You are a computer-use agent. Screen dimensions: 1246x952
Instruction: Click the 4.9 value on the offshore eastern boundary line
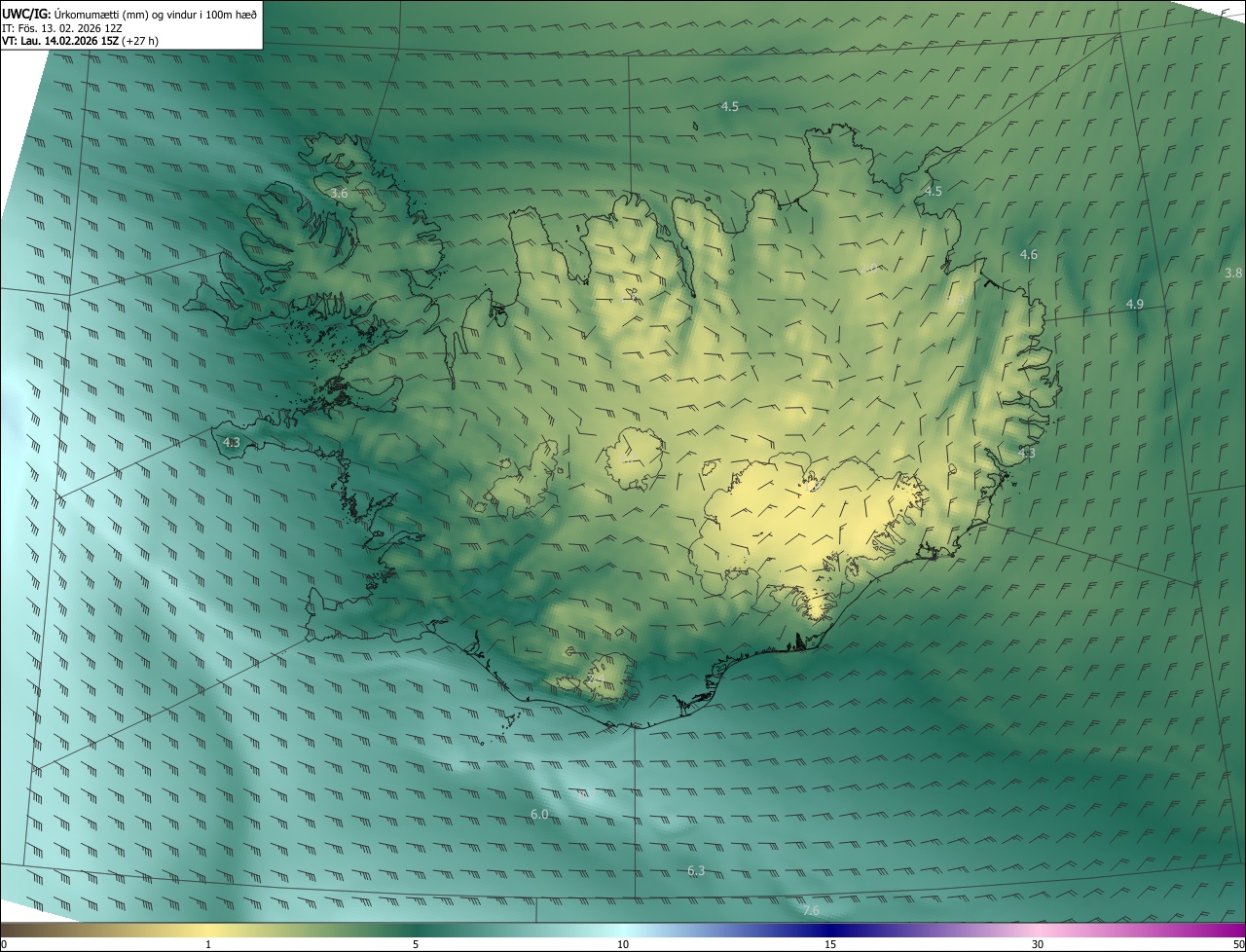tap(1134, 304)
